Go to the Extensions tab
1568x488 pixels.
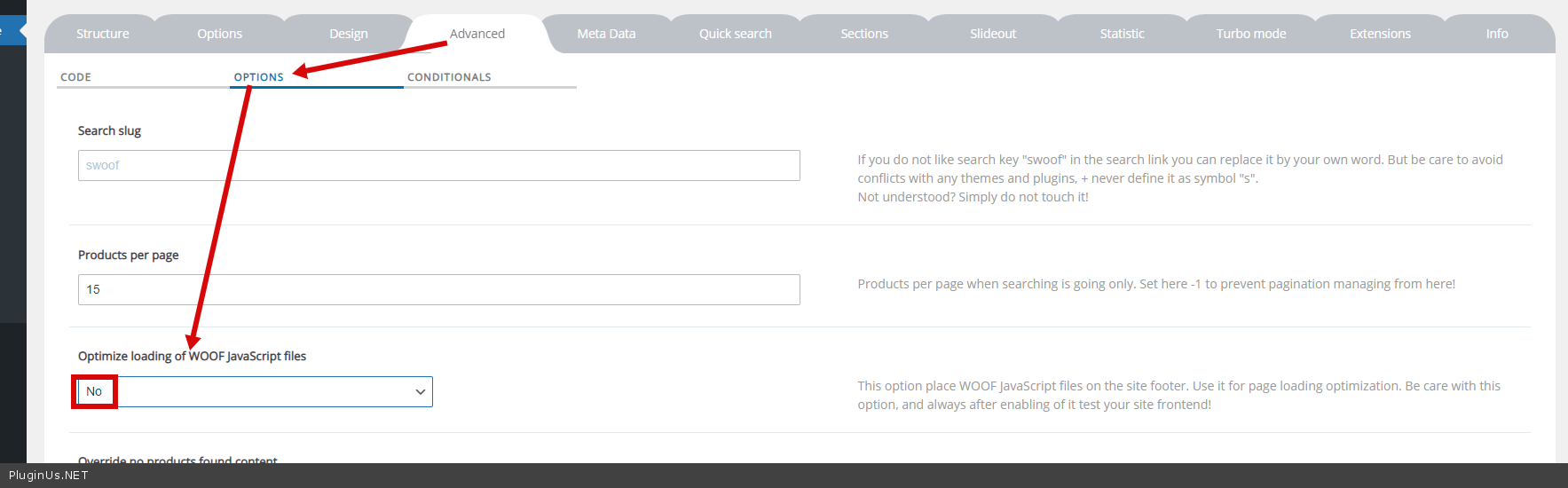pos(1379,34)
